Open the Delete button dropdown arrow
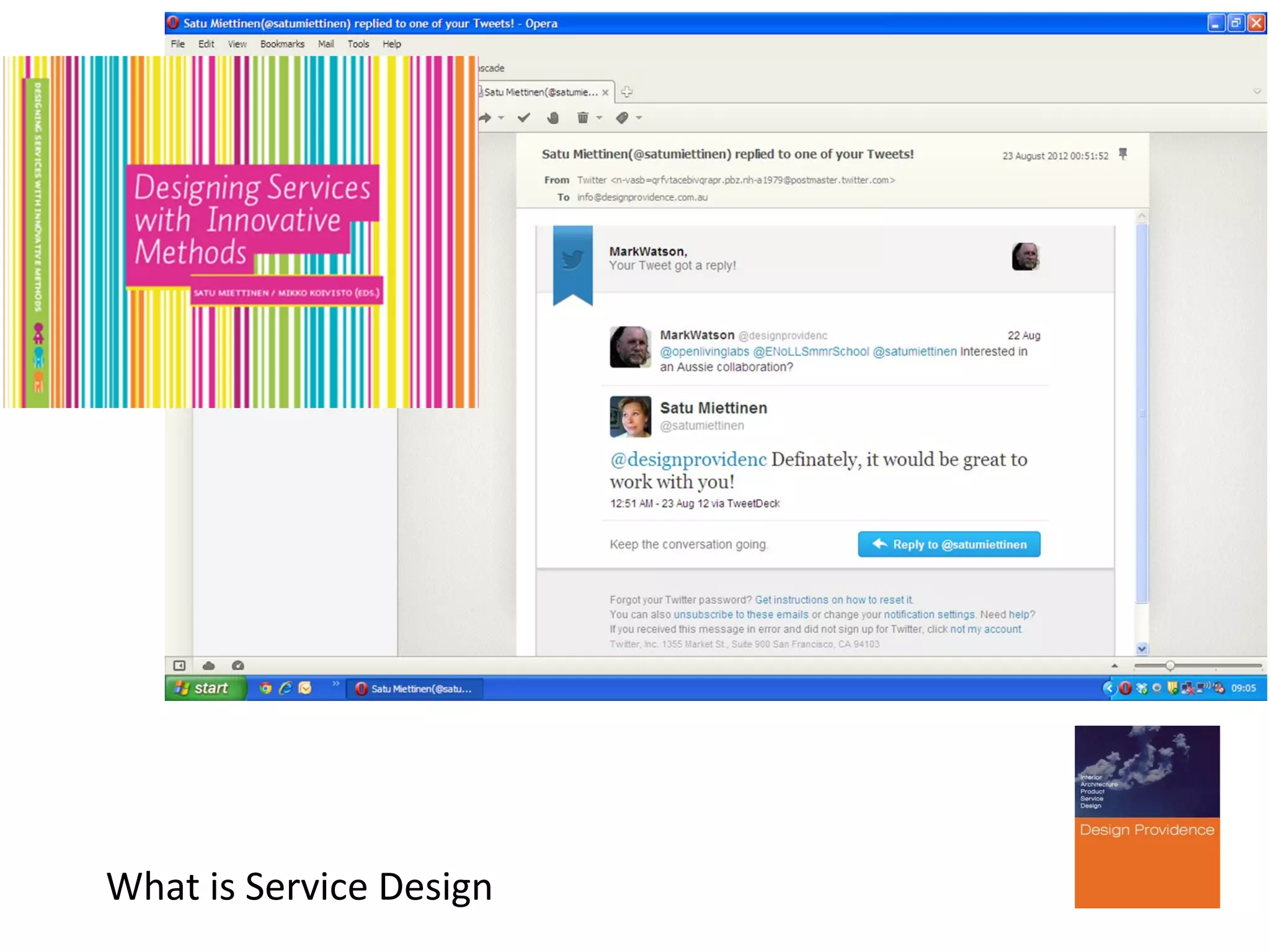Screen dimensions: 1270x952 click(599, 118)
